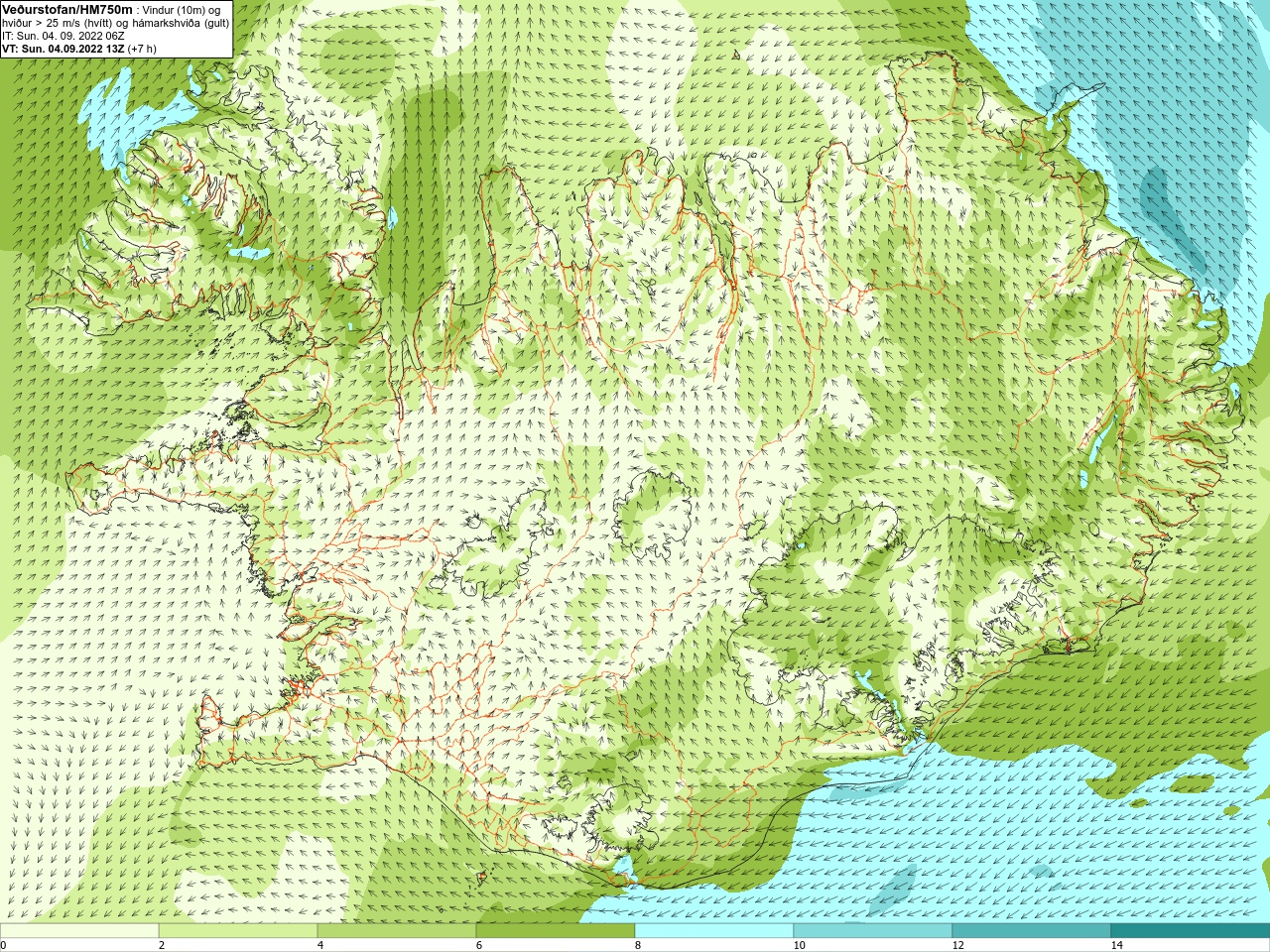Click the "10" label on the color scale

[799, 945]
